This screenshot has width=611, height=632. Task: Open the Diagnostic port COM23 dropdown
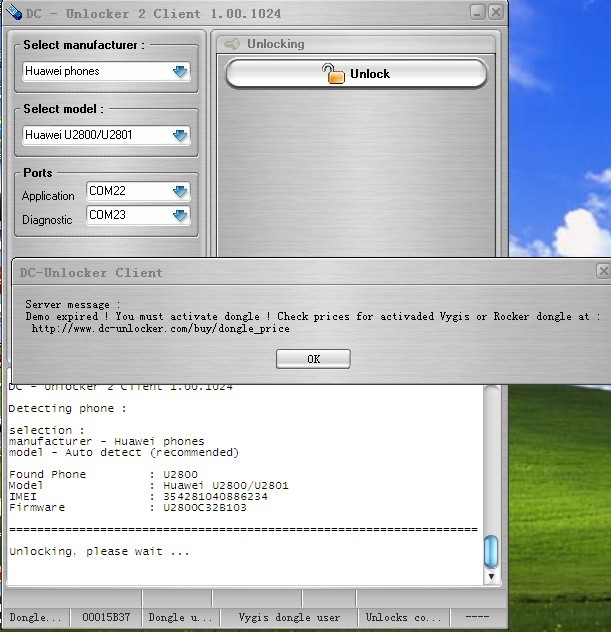point(179,215)
